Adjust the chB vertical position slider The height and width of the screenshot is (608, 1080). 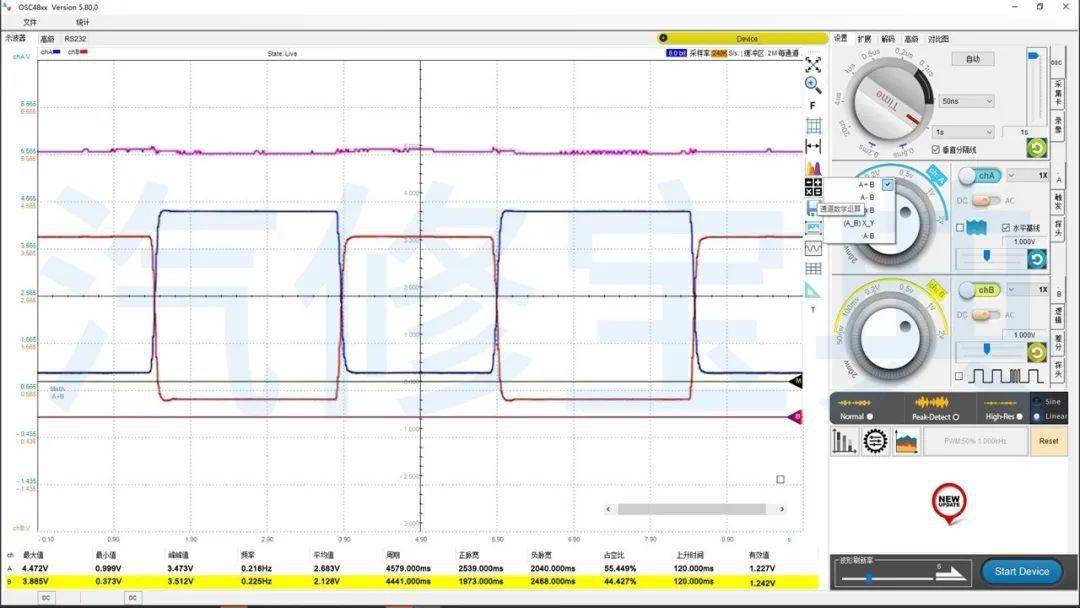(x=987, y=350)
